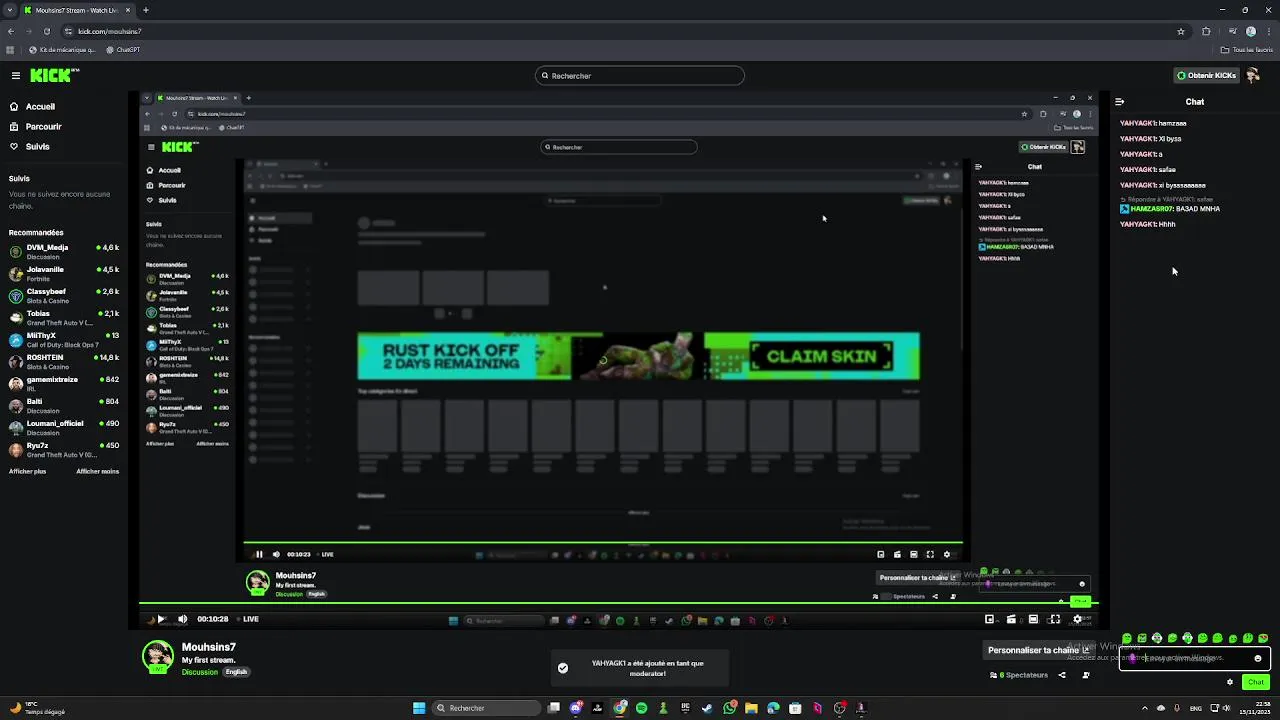
Task: Open the Kick hamburger sidebar menu
Action: (16, 76)
